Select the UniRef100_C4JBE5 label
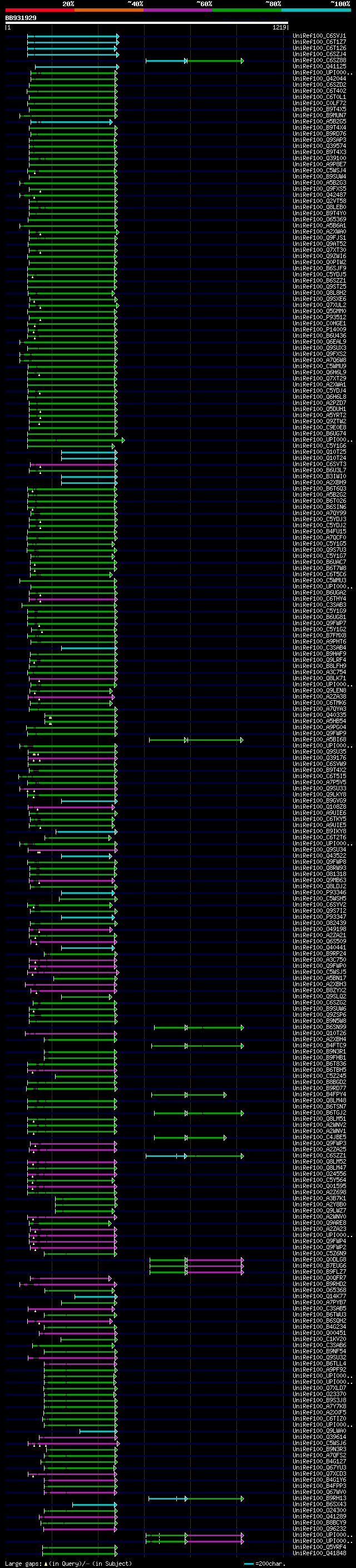 319,1137
